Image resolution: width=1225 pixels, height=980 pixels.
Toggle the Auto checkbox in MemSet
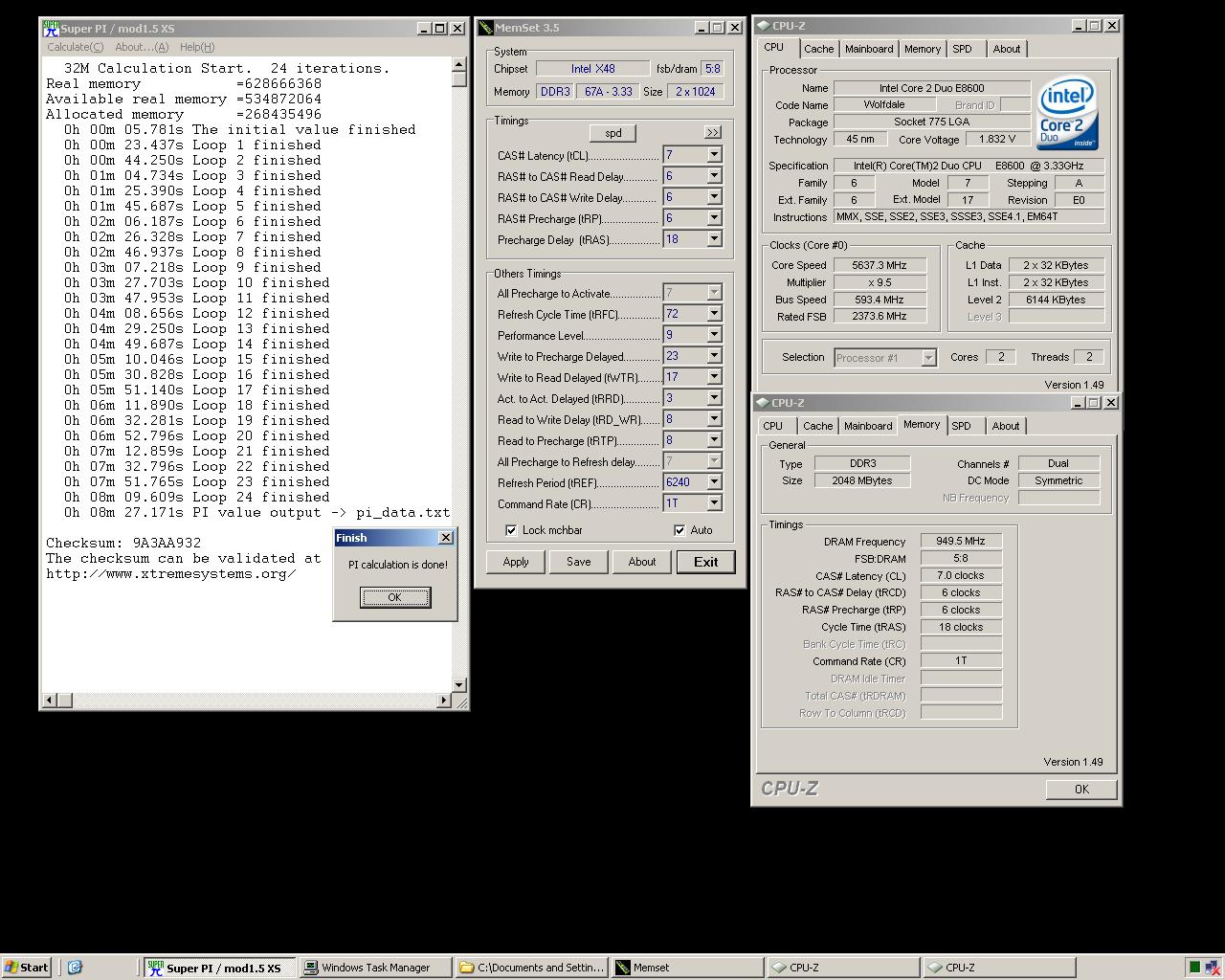(x=679, y=530)
